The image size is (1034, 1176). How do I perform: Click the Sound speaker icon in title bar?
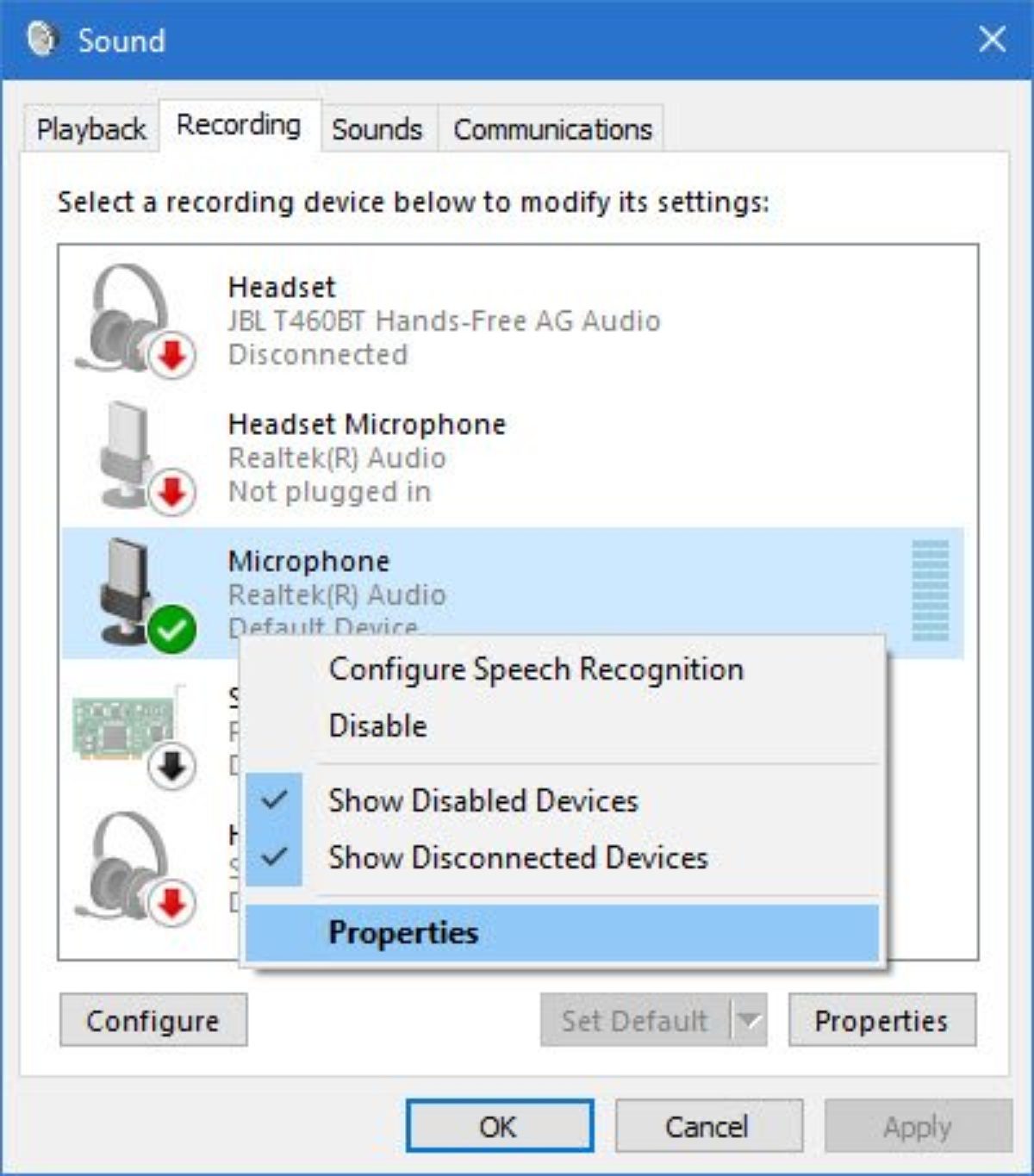pyautogui.click(x=41, y=39)
